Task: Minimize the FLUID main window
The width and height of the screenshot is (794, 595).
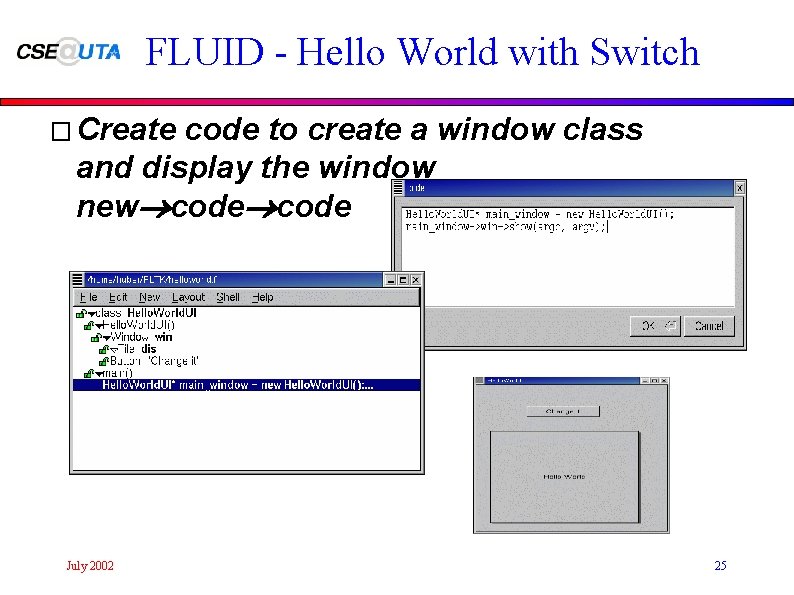Action: pos(390,280)
